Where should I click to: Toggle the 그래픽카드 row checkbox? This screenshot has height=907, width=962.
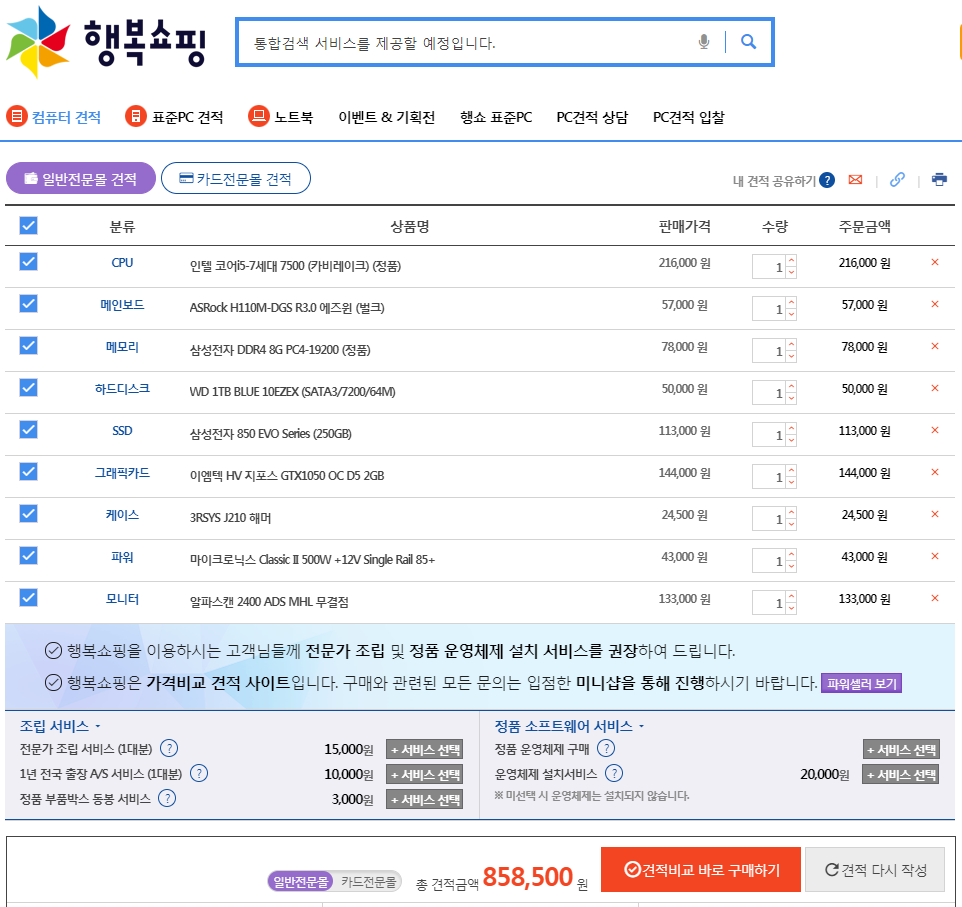point(28,472)
